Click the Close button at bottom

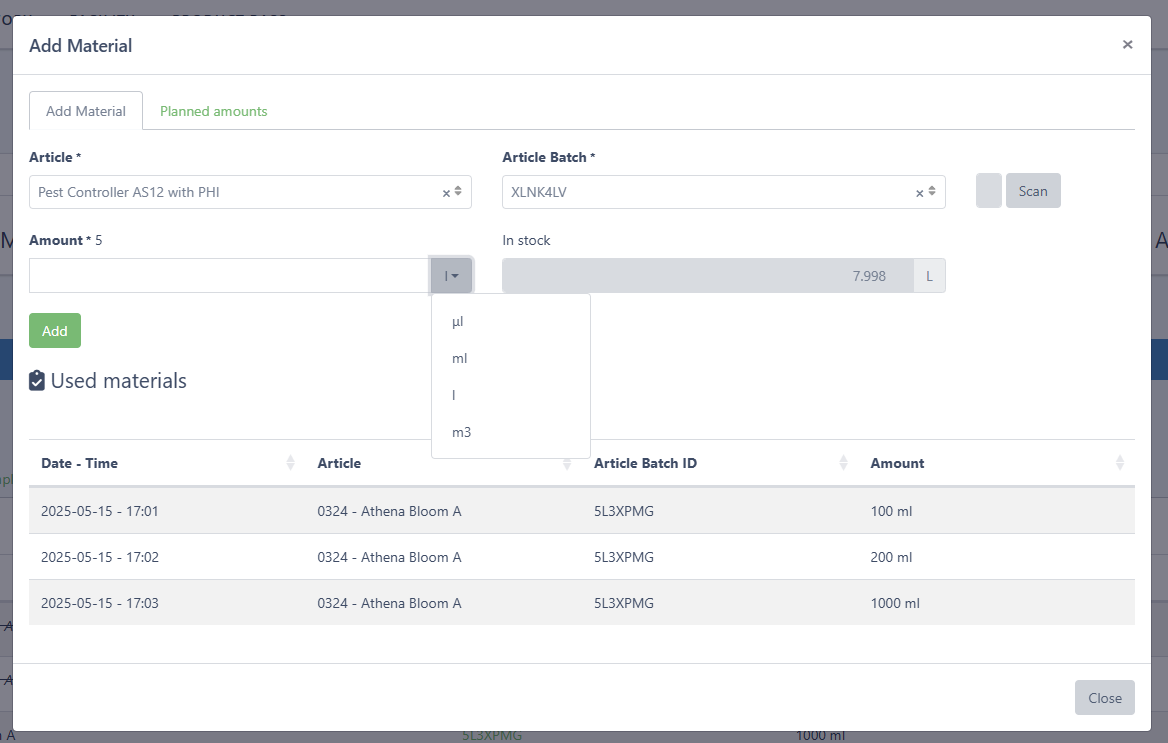click(1104, 698)
